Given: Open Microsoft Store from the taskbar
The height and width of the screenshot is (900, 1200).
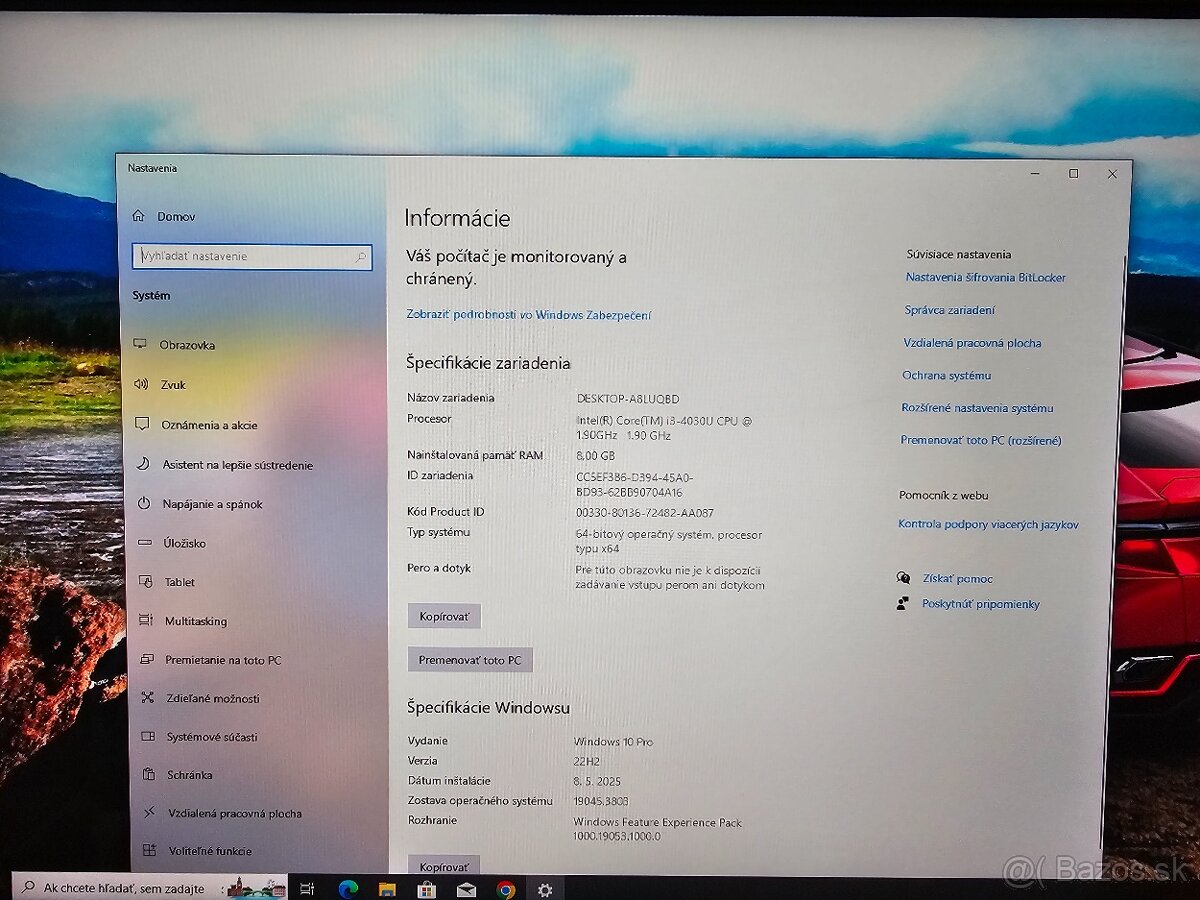Looking at the screenshot, I should pyautogui.click(x=426, y=888).
